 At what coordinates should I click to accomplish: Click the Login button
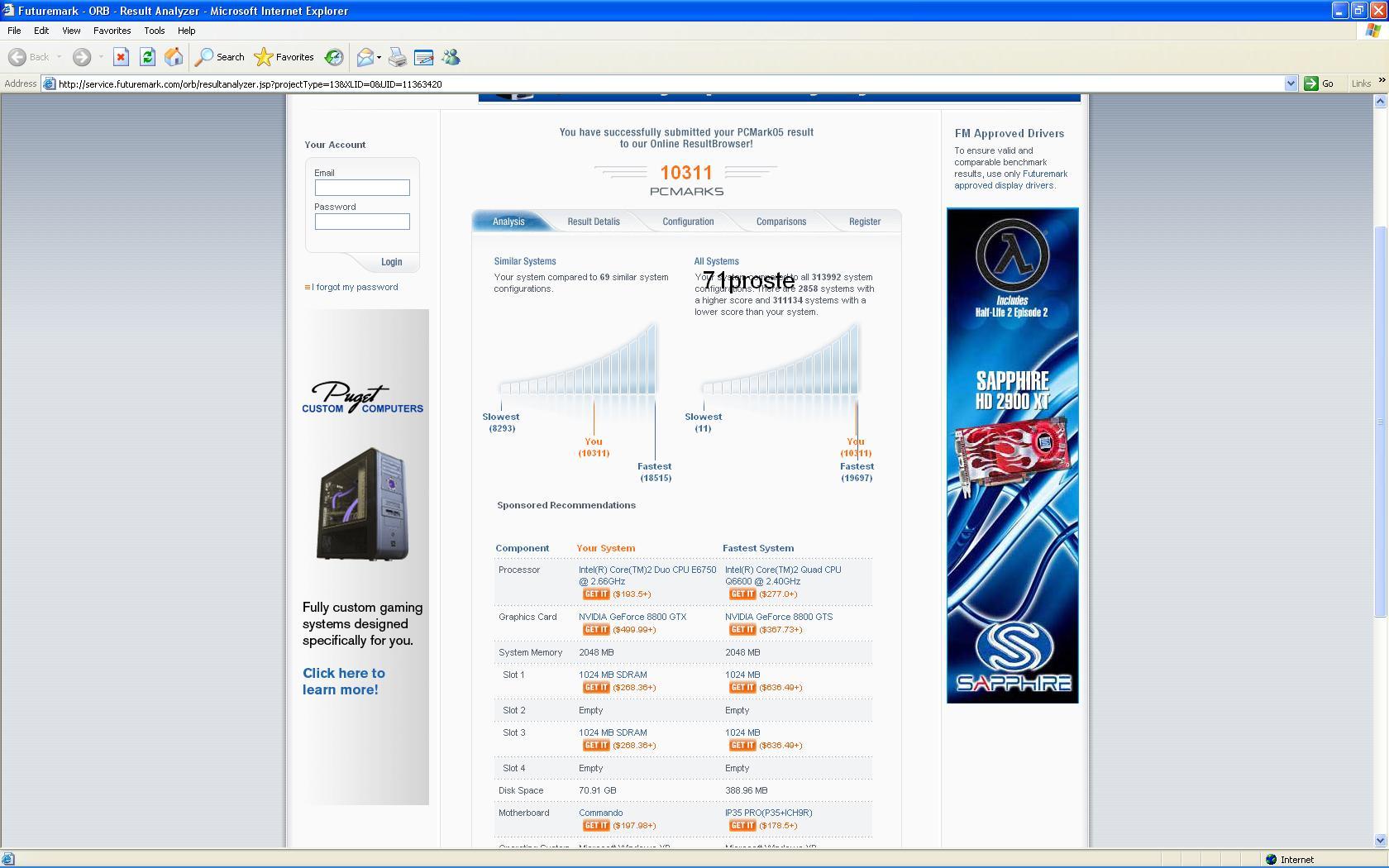(x=391, y=262)
